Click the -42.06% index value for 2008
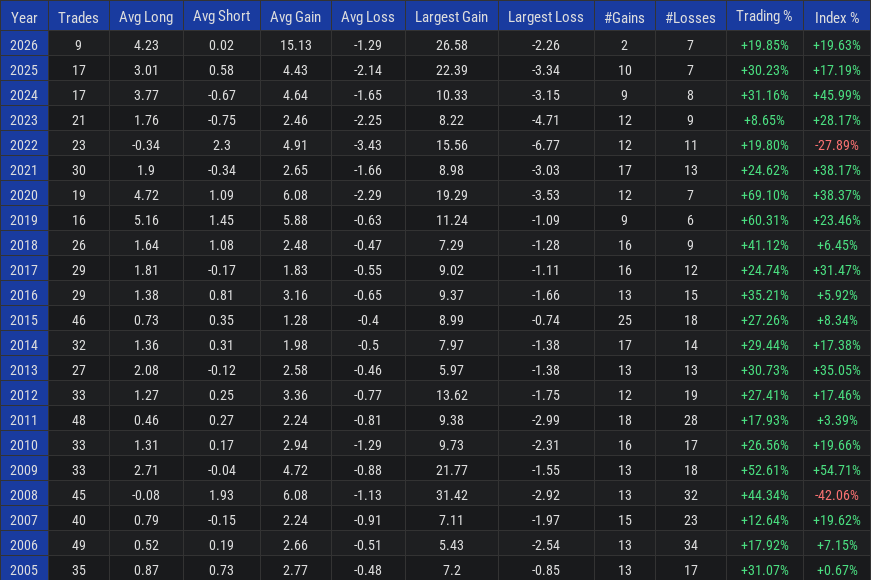 point(837,495)
